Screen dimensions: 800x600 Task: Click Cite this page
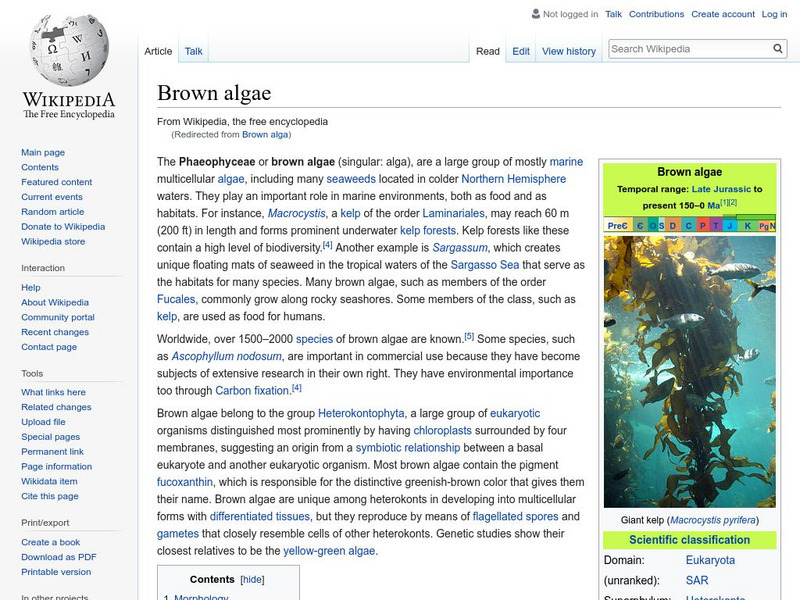coord(49,496)
